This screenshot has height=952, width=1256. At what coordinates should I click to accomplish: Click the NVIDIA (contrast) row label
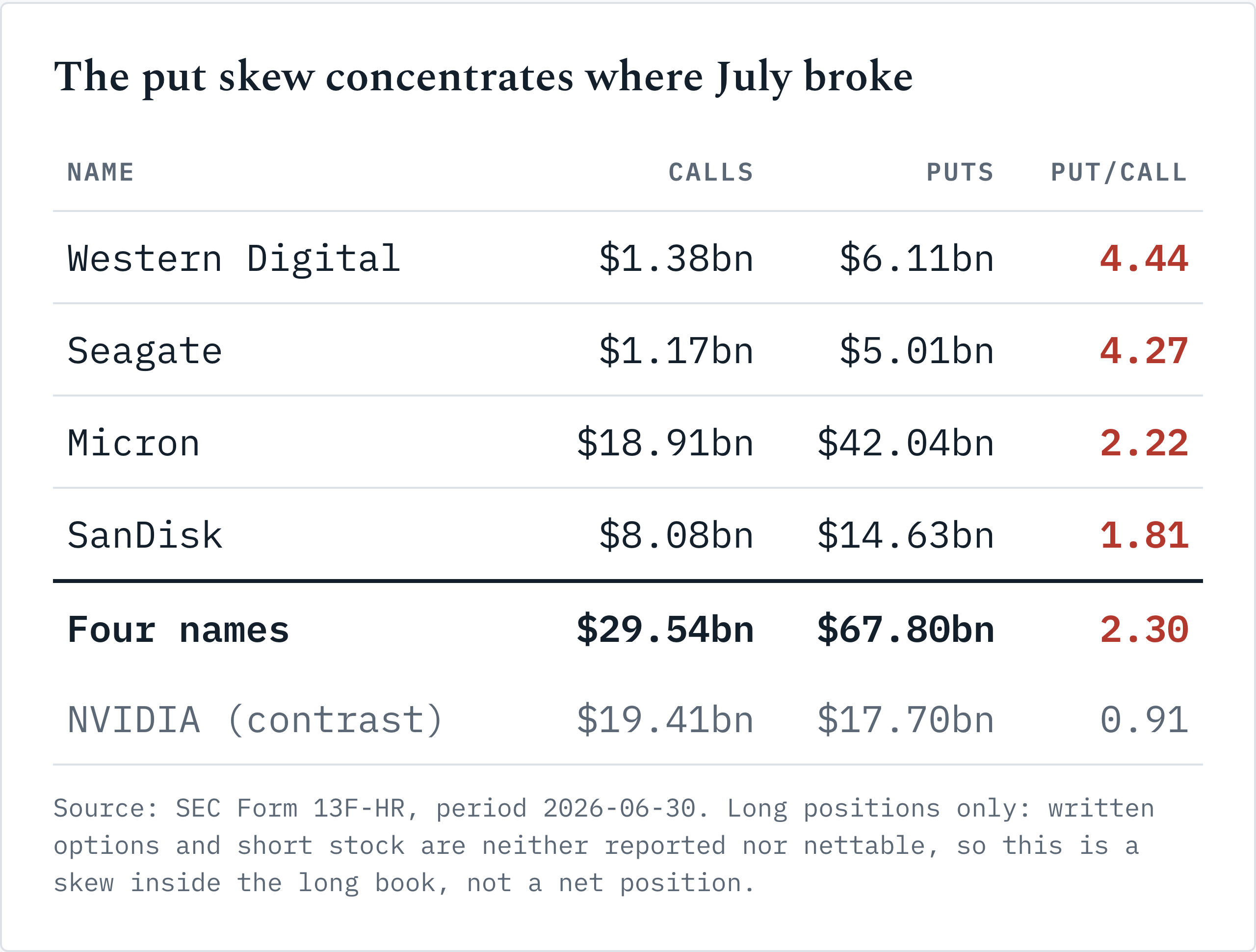point(255,720)
